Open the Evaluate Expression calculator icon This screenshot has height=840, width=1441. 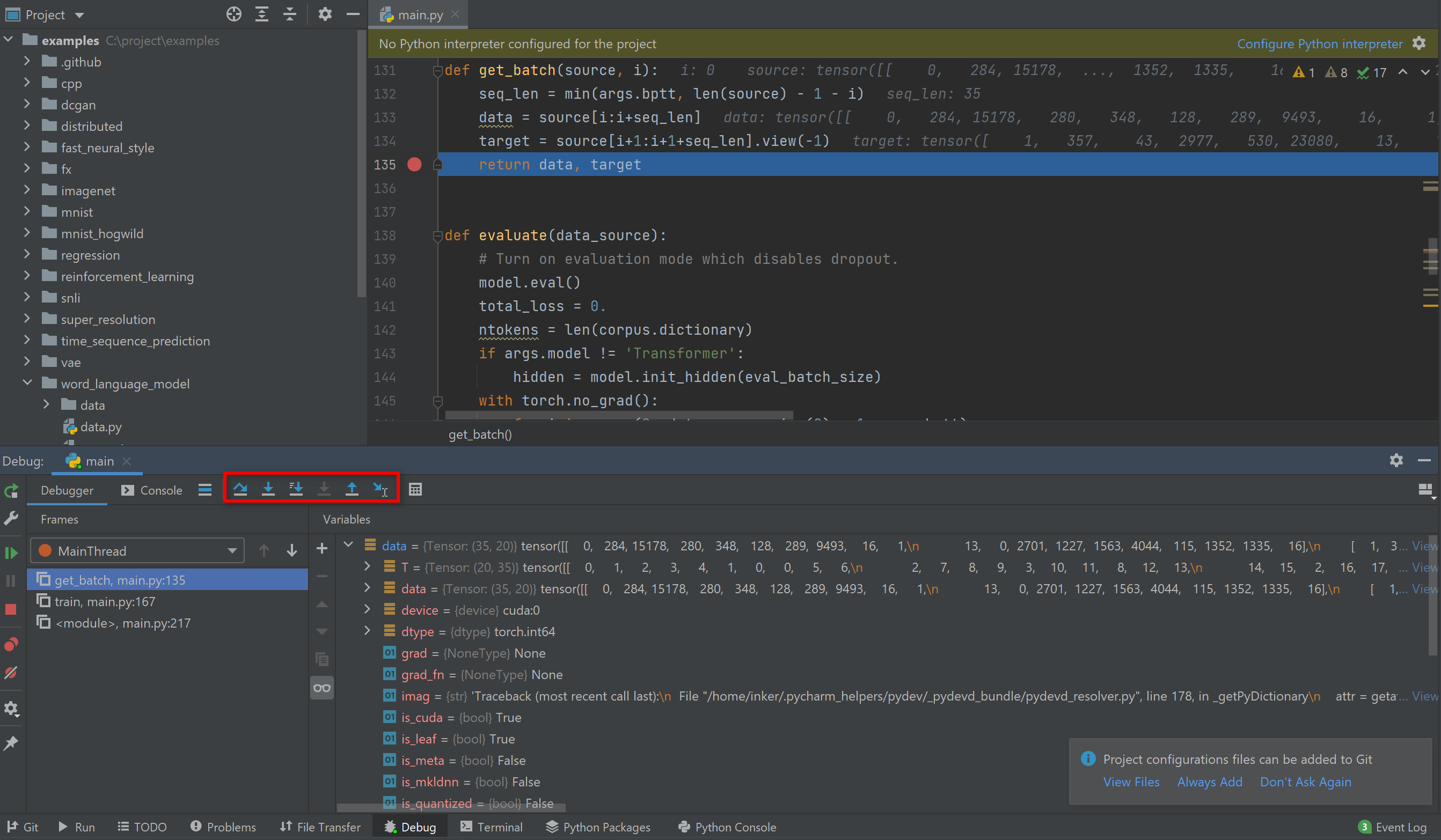point(415,490)
